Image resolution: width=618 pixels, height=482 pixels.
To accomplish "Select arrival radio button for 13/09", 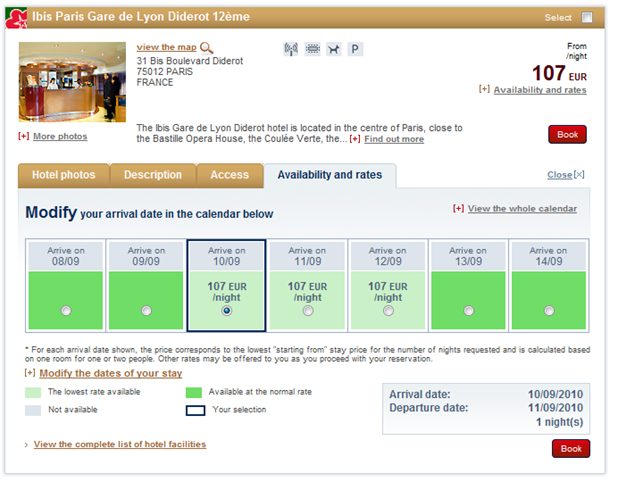I will pos(469,311).
